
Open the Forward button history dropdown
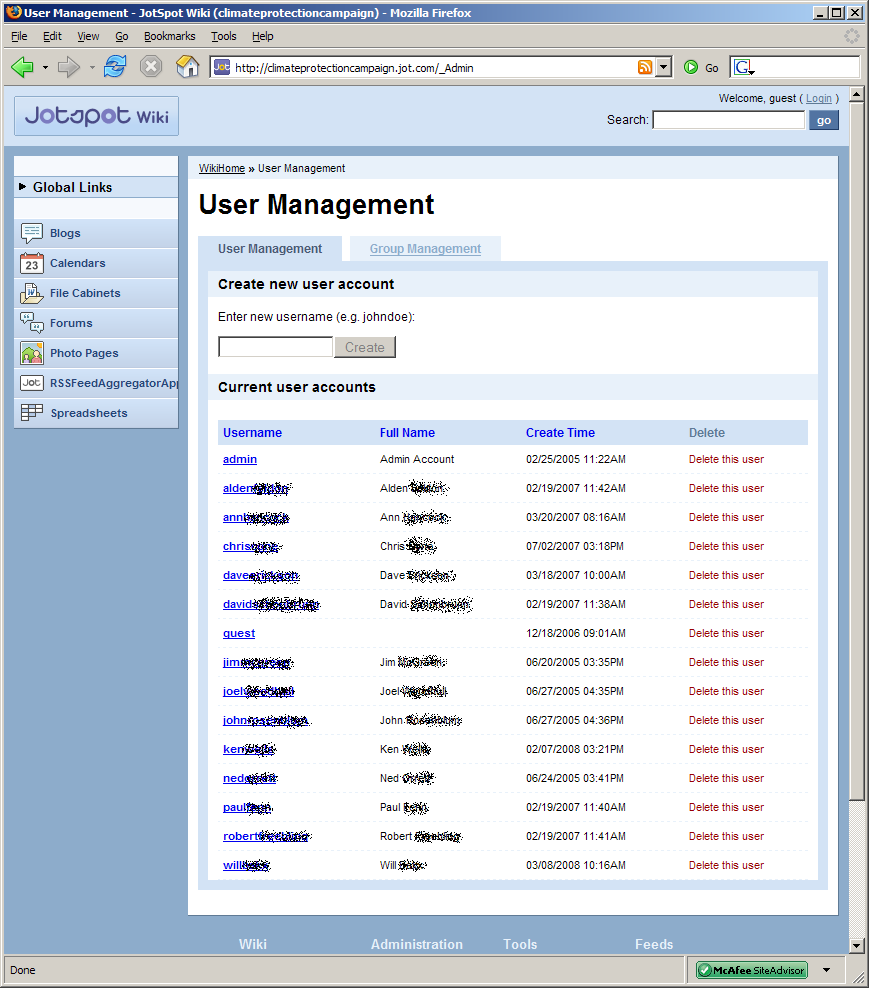(x=92, y=67)
